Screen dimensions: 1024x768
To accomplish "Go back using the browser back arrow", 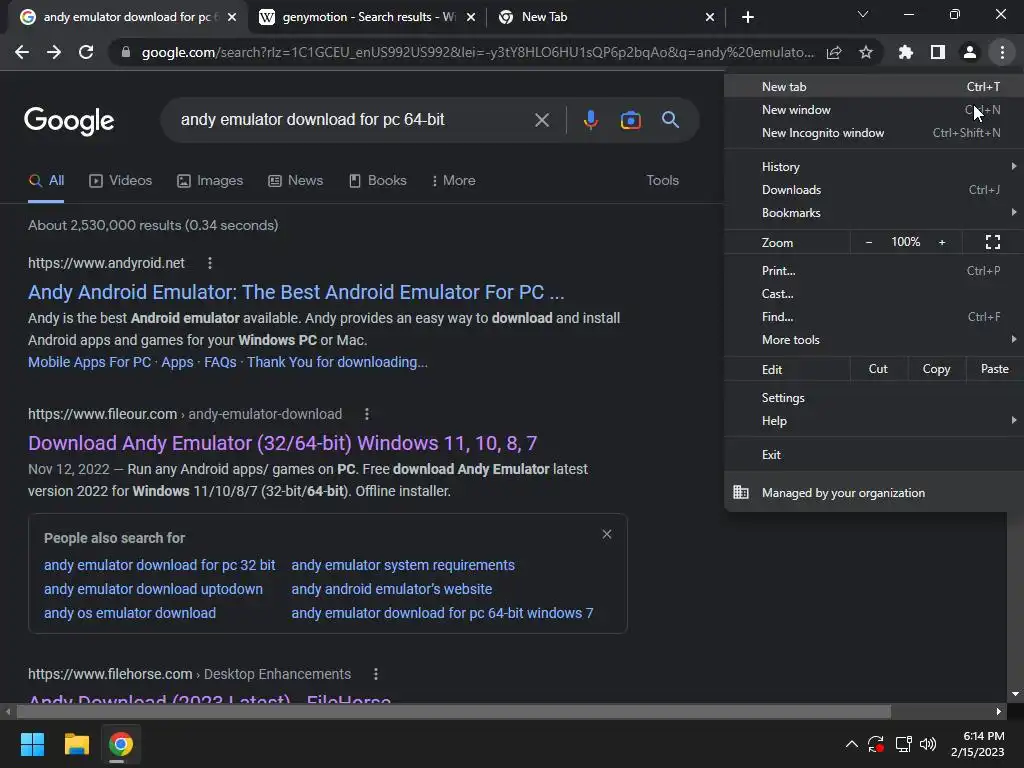I will (22, 52).
